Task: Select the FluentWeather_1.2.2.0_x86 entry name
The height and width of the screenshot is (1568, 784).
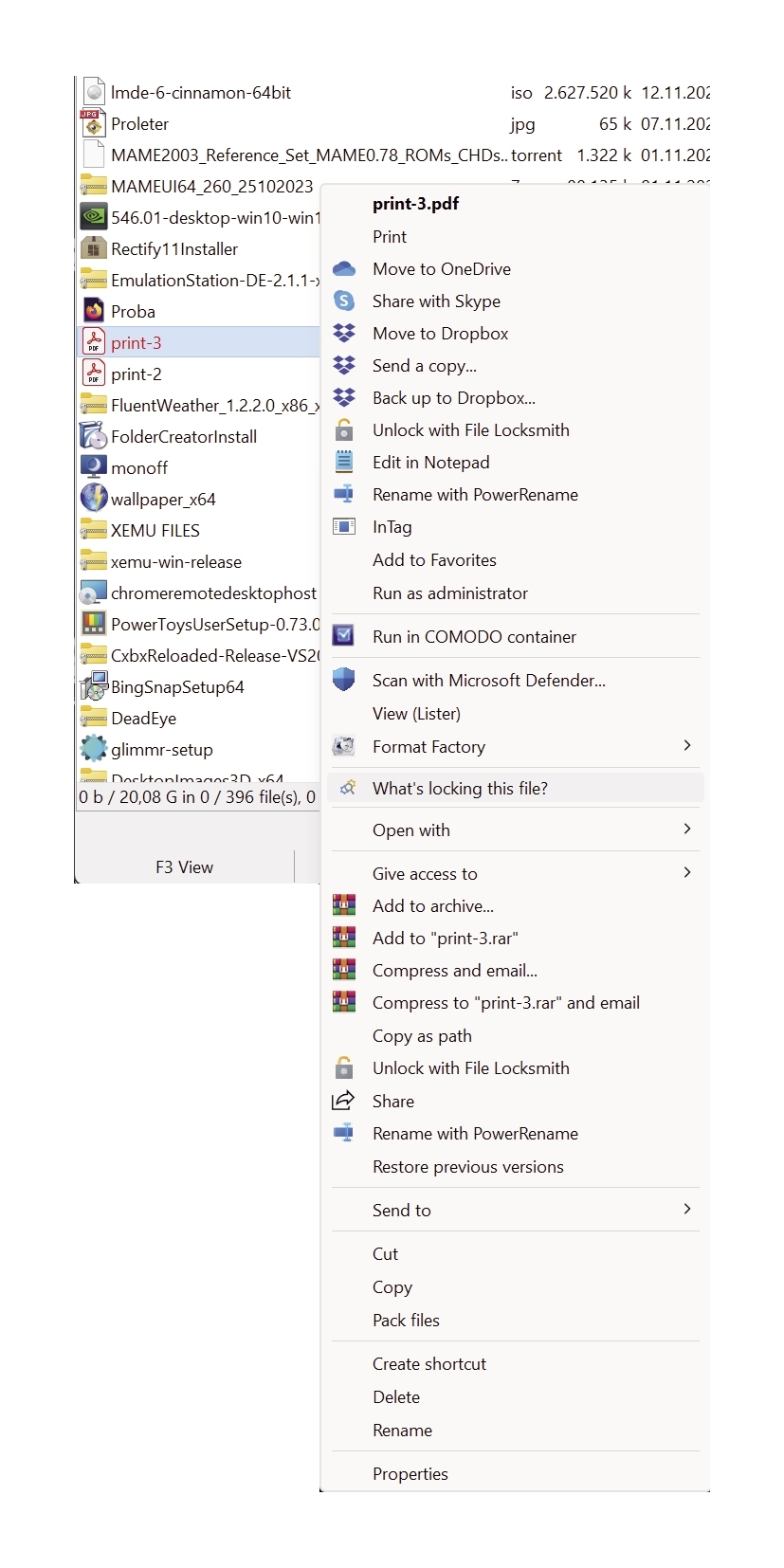Action: point(215,406)
